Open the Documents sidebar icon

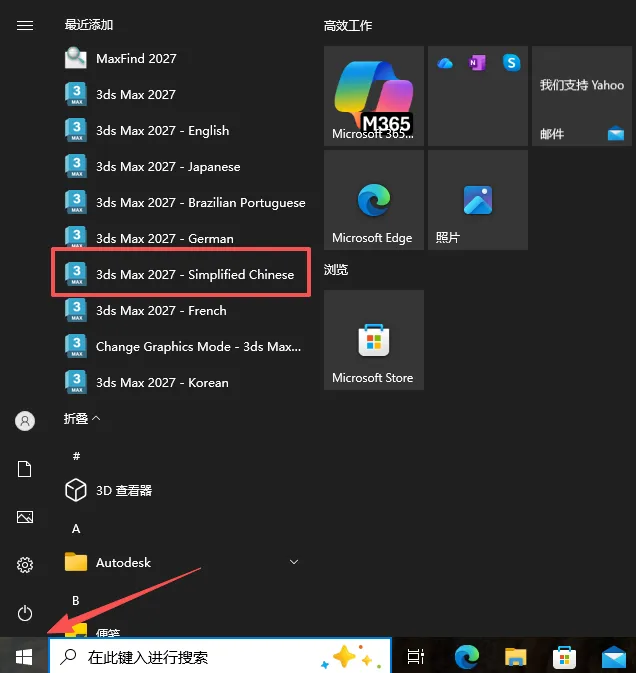pos(24,469)
